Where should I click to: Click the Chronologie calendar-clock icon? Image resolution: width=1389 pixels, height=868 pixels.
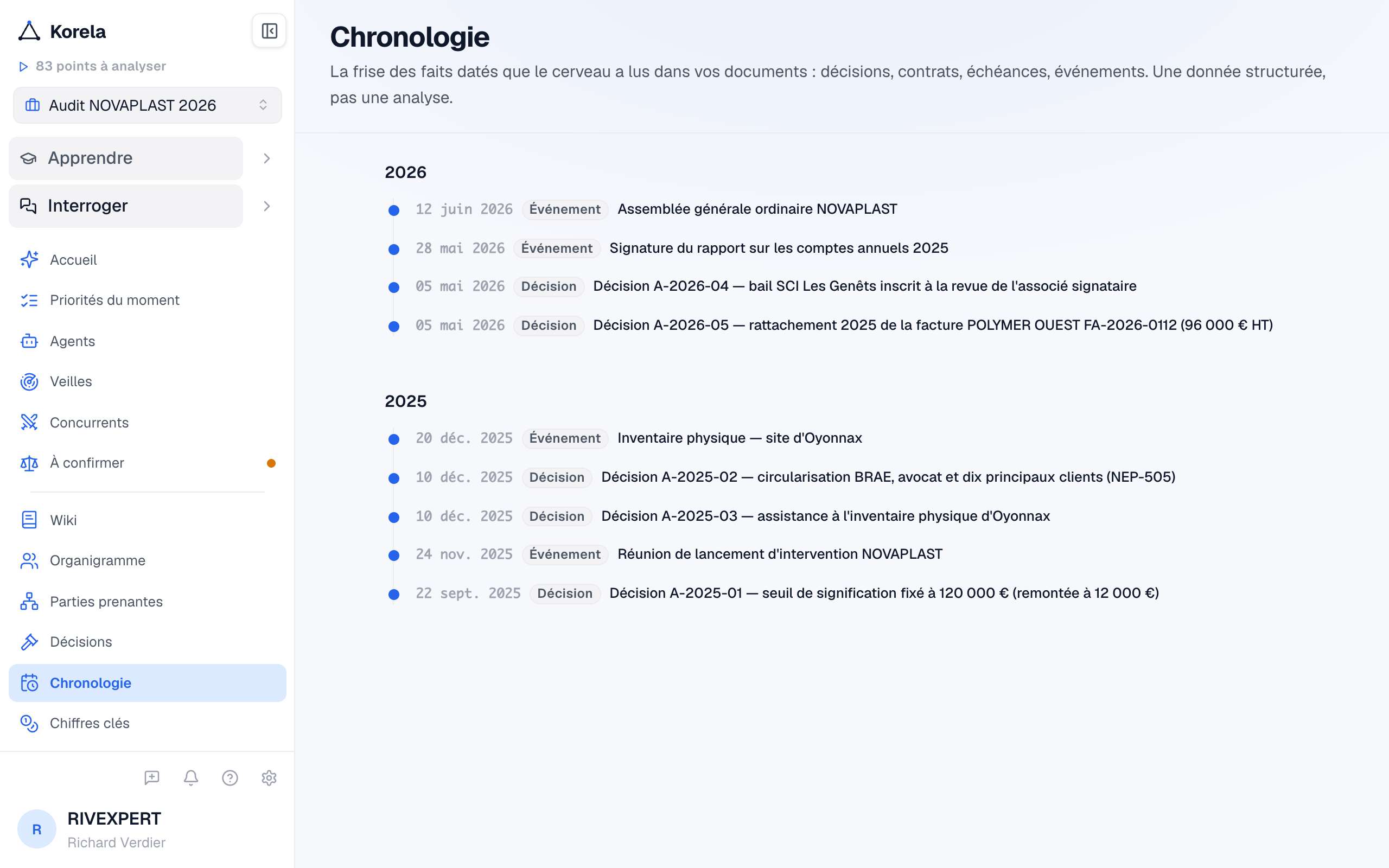(x=29, y=682)
